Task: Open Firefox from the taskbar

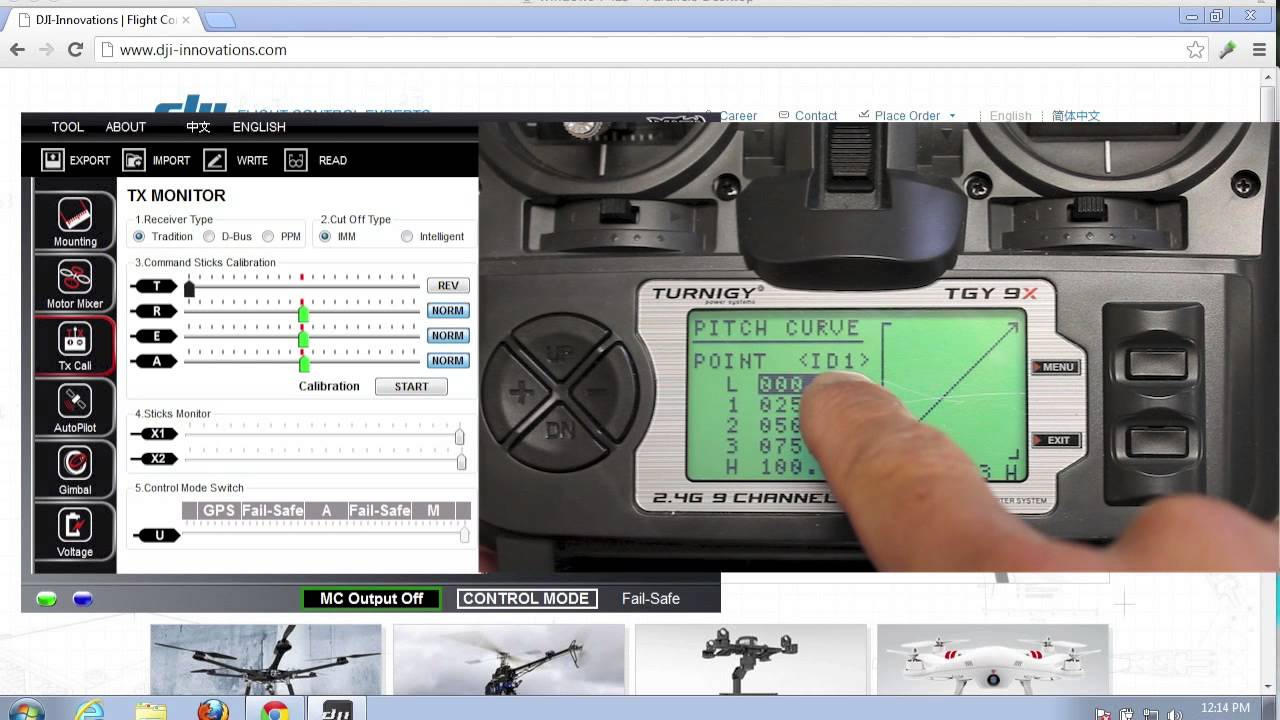Action: coord(212,711)
